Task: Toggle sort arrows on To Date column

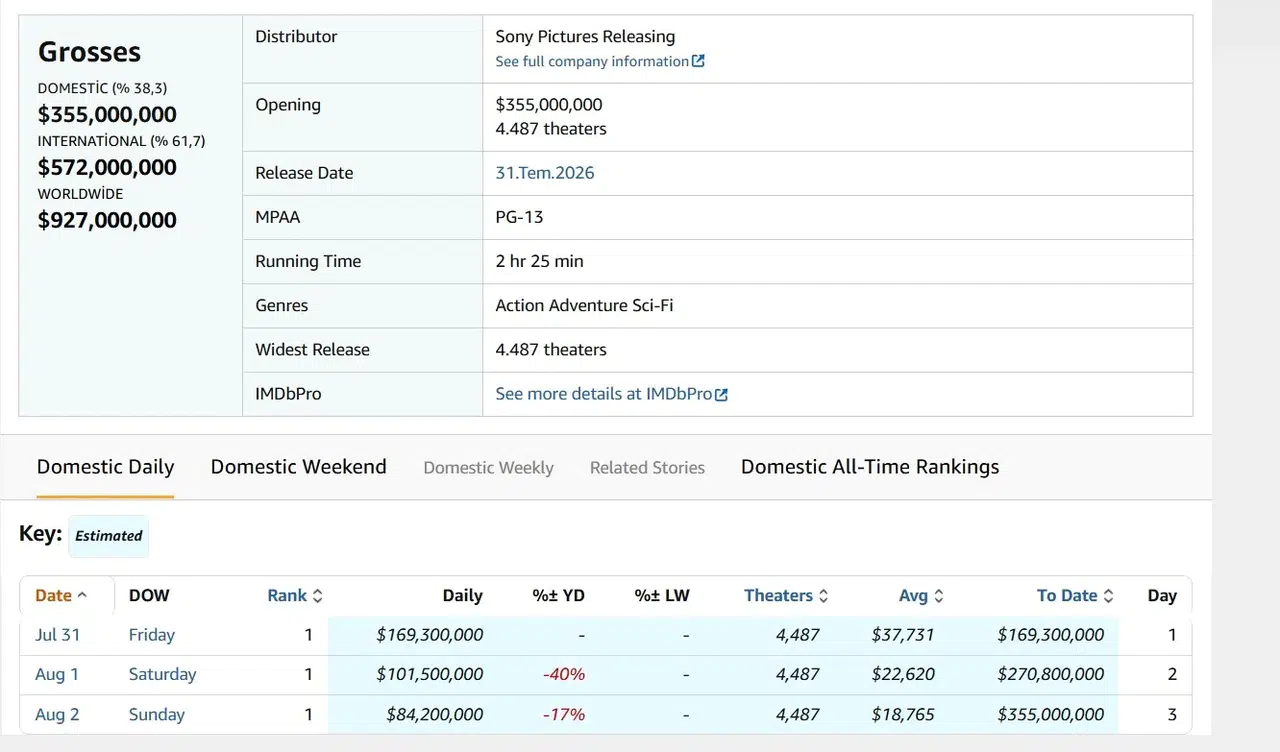Action: point(1107,596)
